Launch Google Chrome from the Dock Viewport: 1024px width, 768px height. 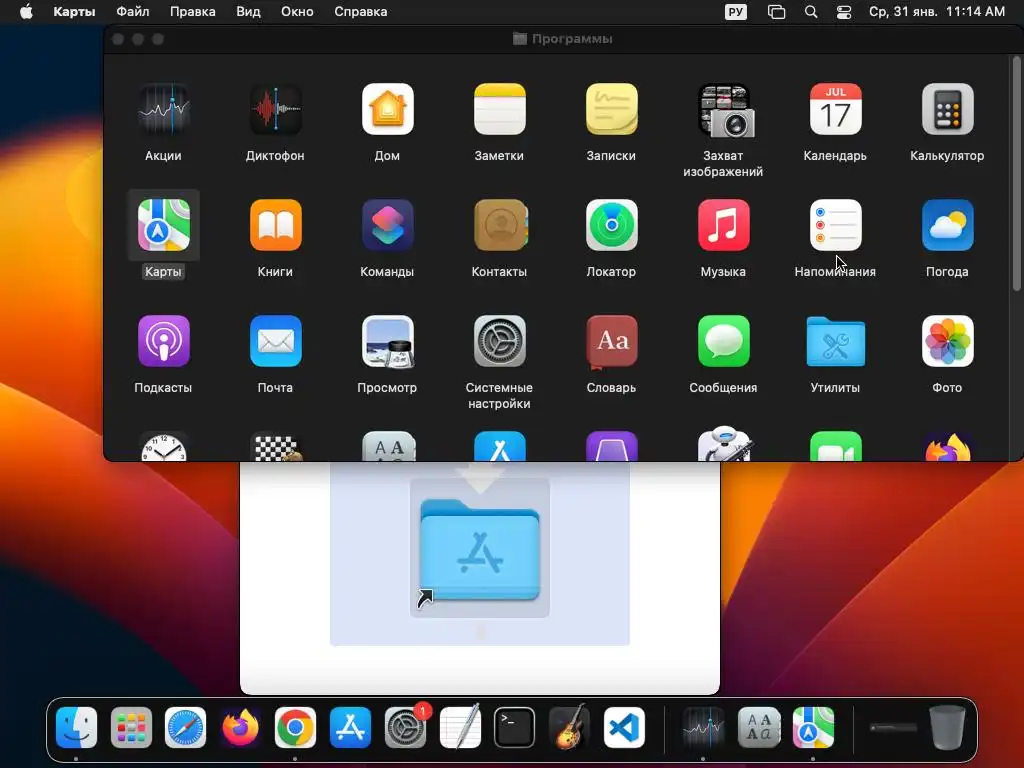[295, 727]
